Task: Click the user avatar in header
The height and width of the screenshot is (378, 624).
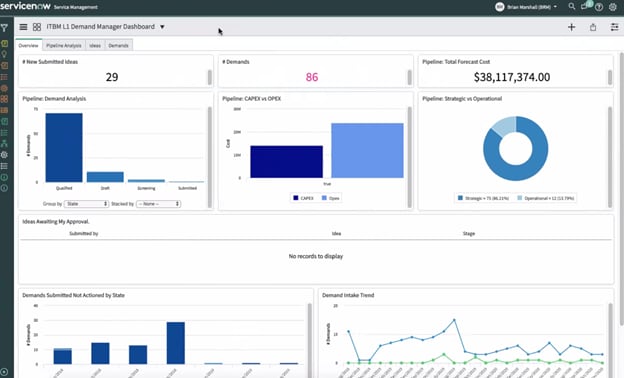Action: [x=499, y=7]
